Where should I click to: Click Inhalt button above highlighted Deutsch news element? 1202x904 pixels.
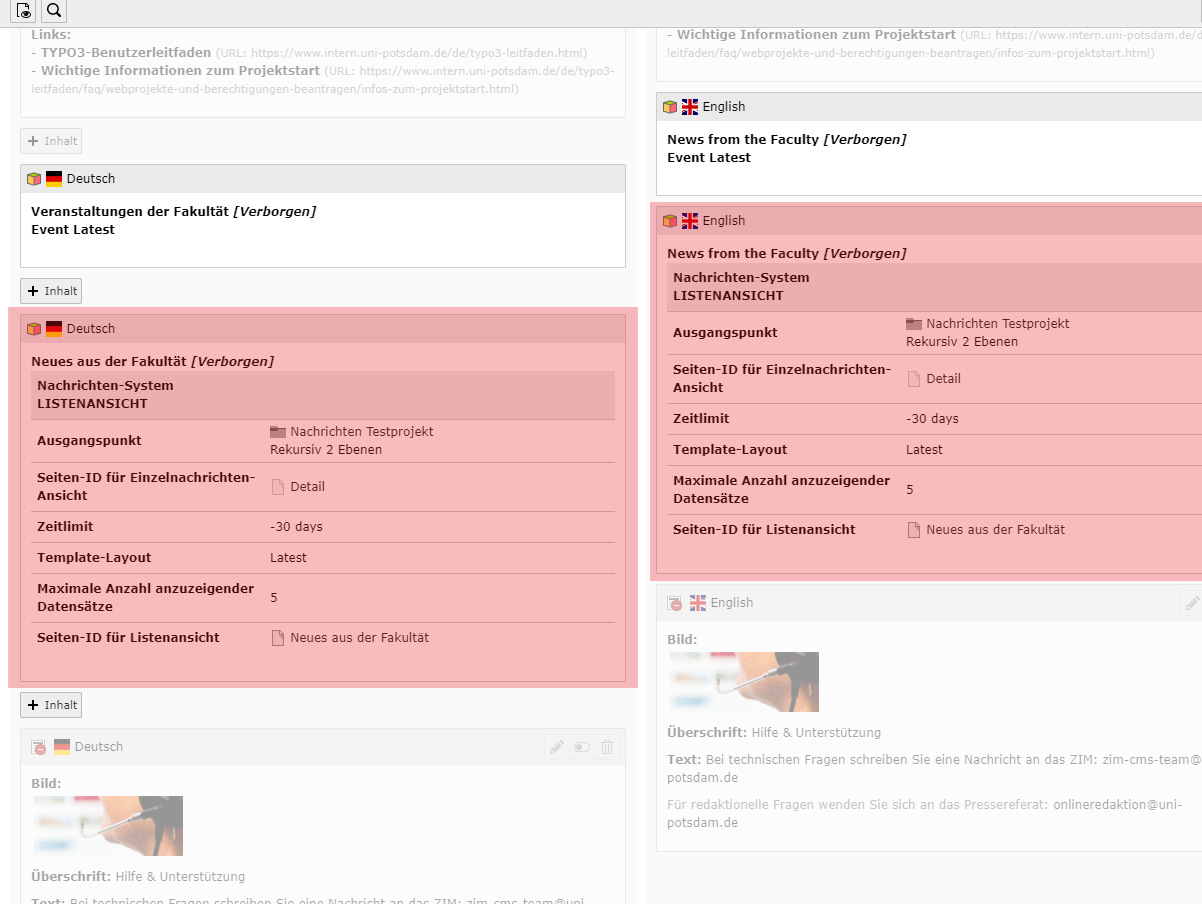51,291
